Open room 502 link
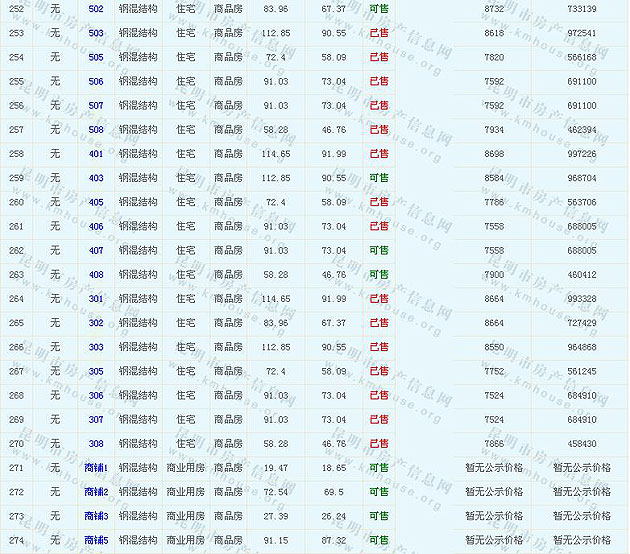The height and width of the screenshot is (554, 630). click(x=96, y=9)
